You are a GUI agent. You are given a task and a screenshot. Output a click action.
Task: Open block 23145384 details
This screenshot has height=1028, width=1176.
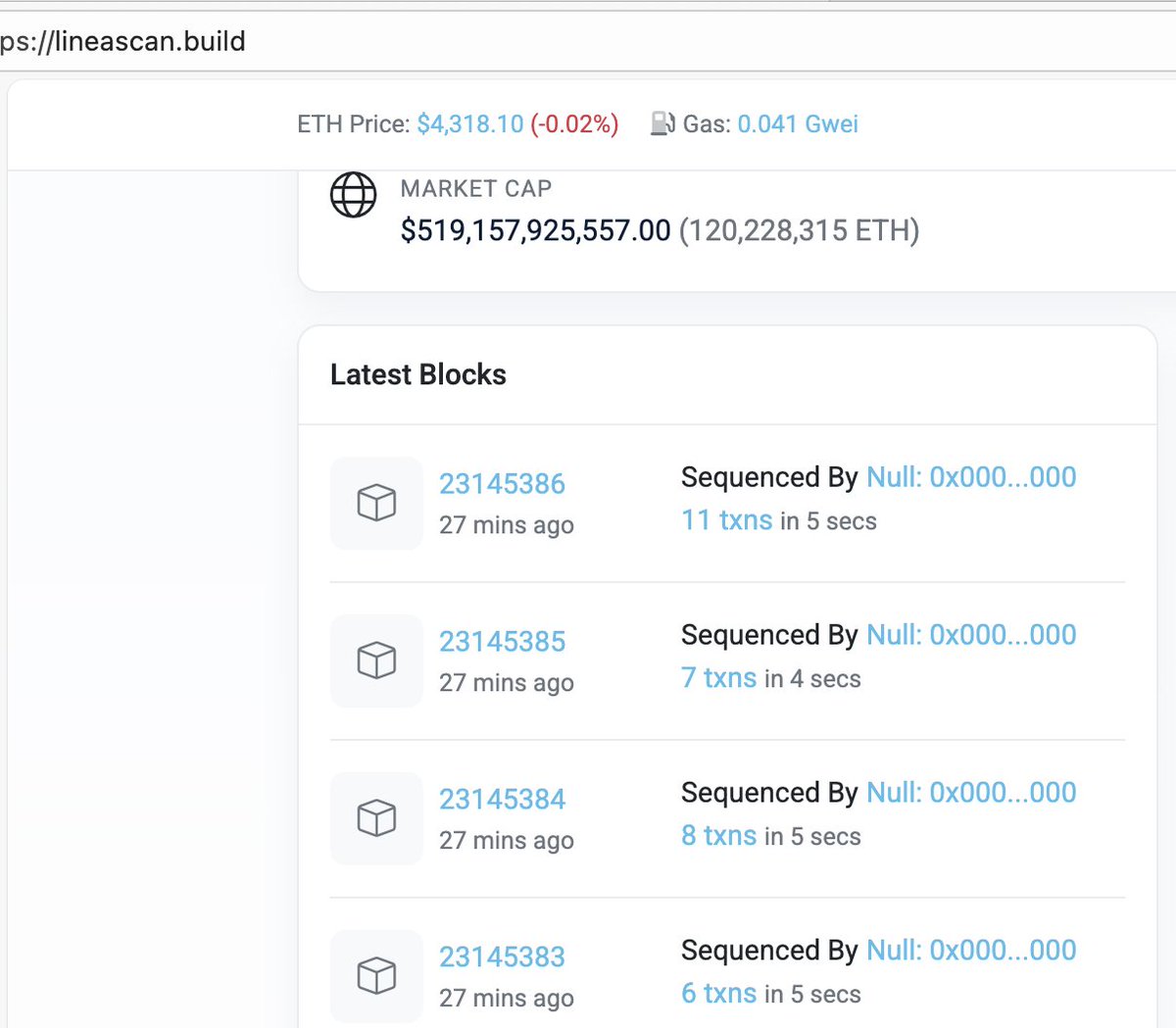pos(502,799)
